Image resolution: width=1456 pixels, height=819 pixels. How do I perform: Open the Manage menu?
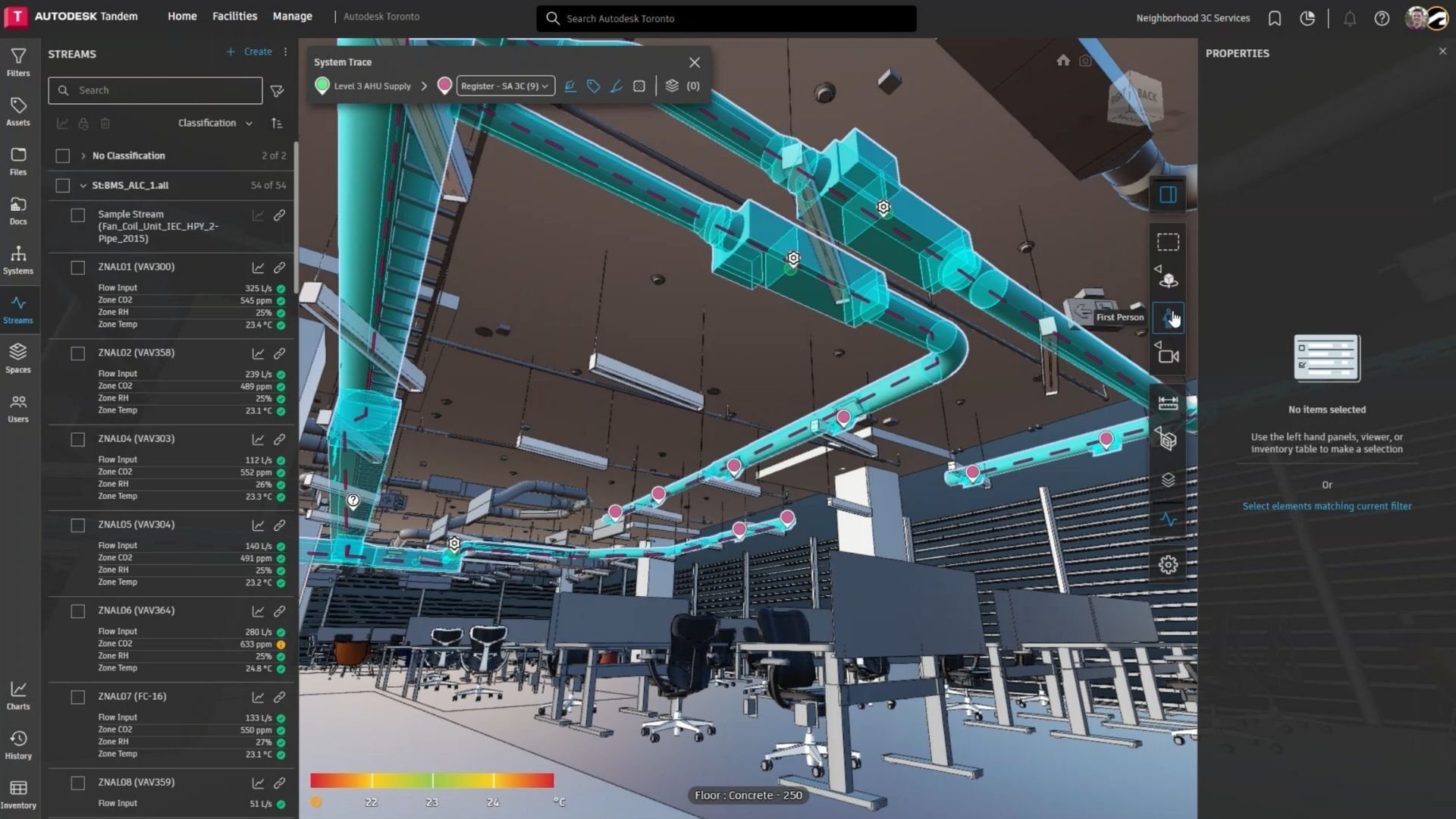point(292,16)
